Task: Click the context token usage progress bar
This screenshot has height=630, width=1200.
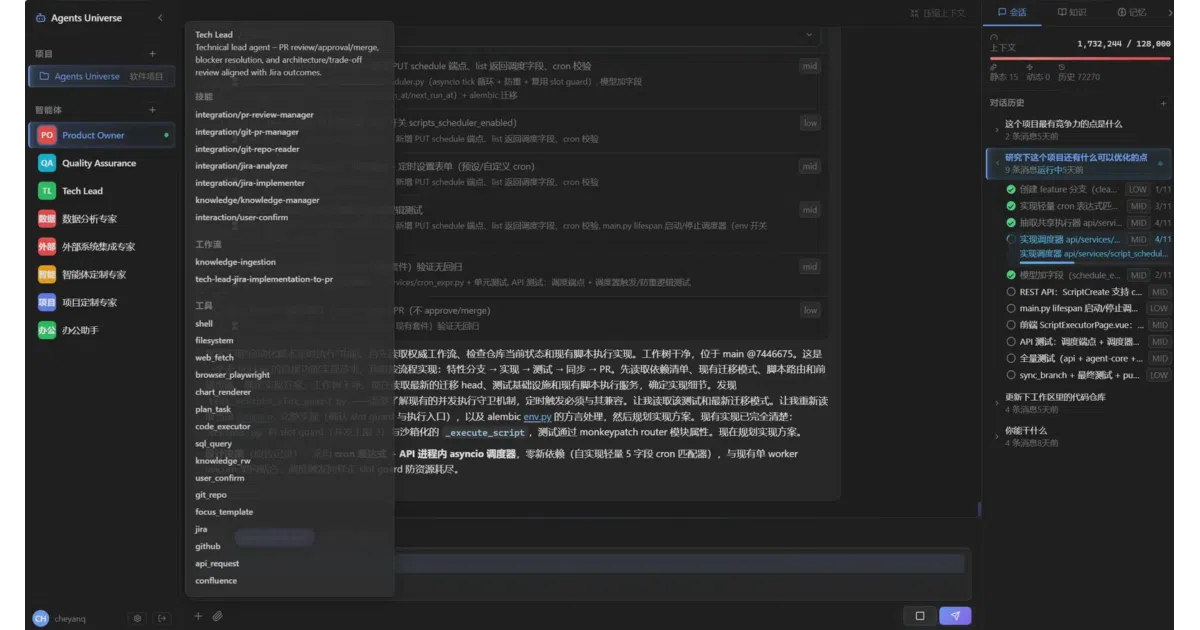Action: tap(1080, 58)
